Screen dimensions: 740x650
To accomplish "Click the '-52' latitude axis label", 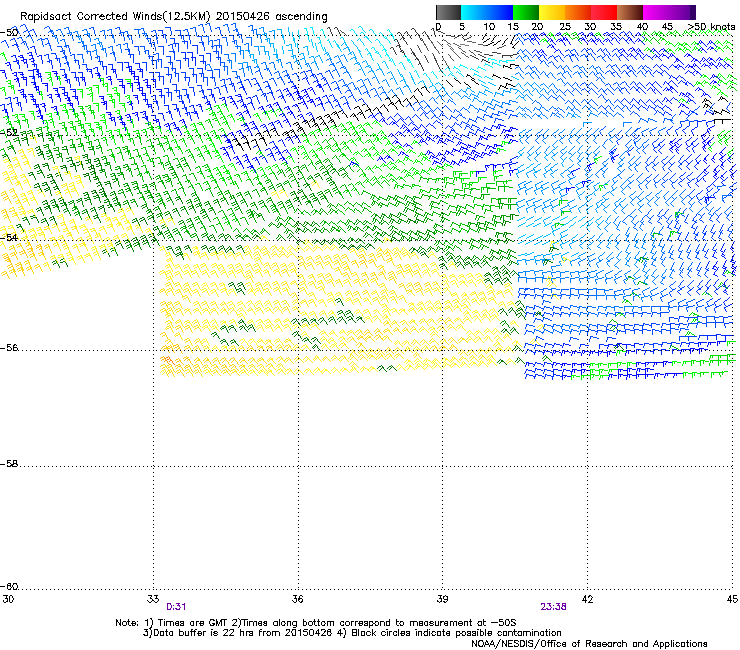I will point(9,133).
